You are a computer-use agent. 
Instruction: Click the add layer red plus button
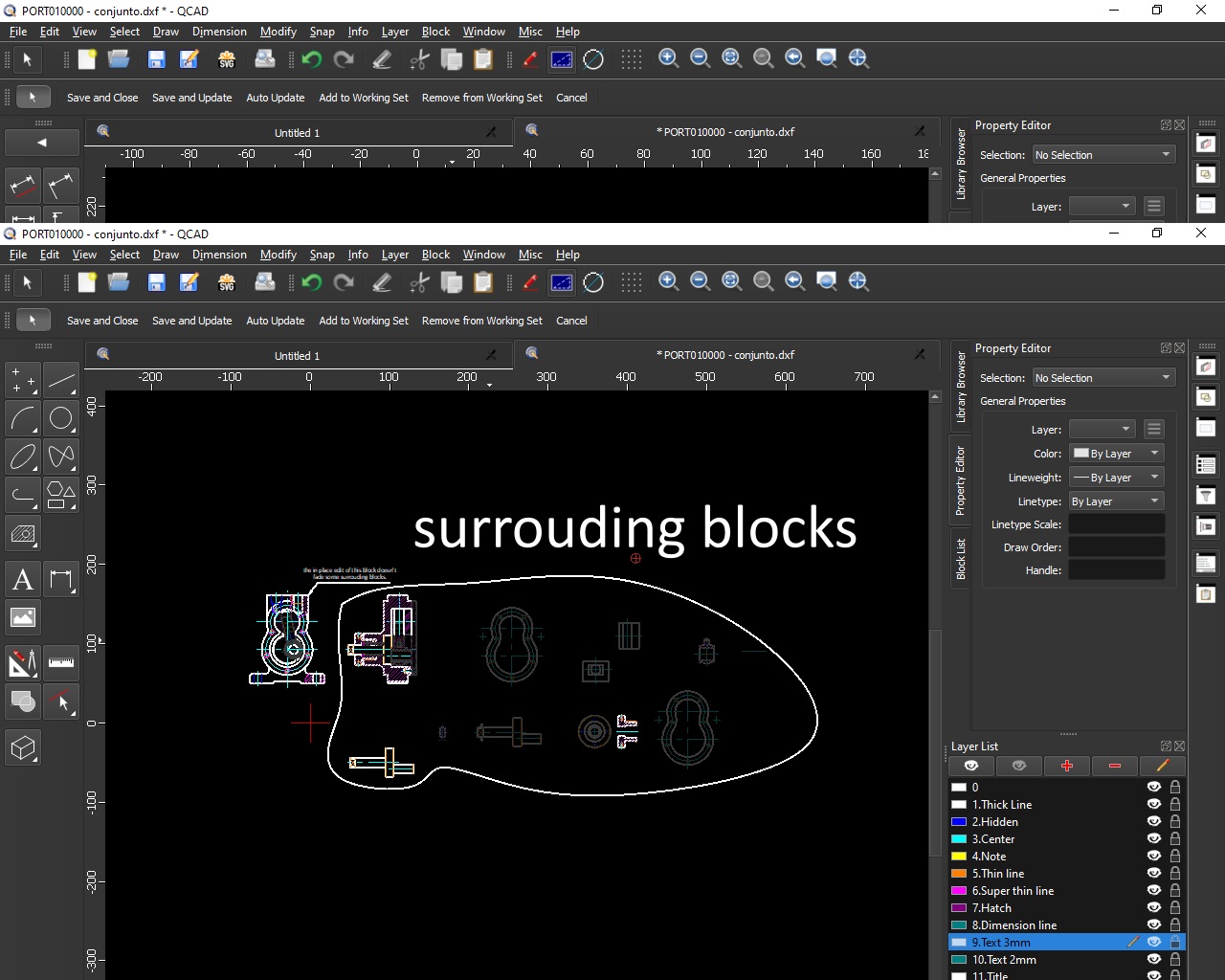1067,766
